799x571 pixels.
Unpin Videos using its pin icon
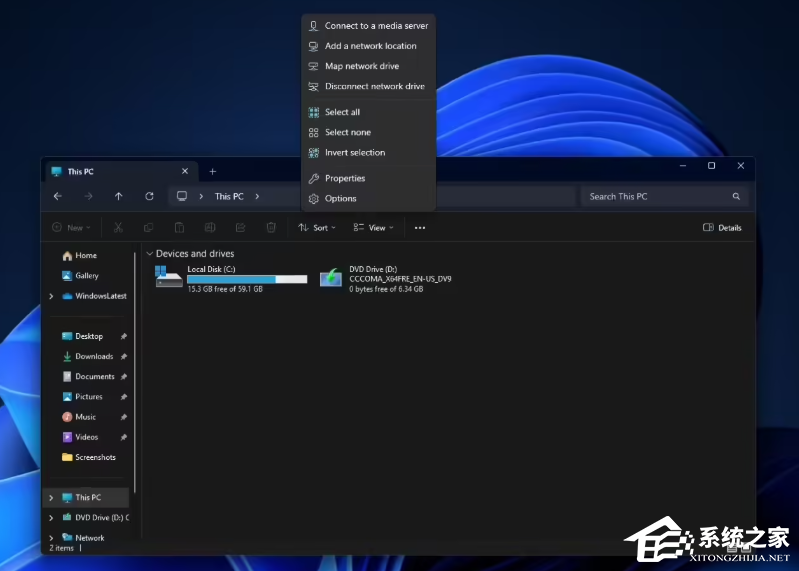coord(123,437)
